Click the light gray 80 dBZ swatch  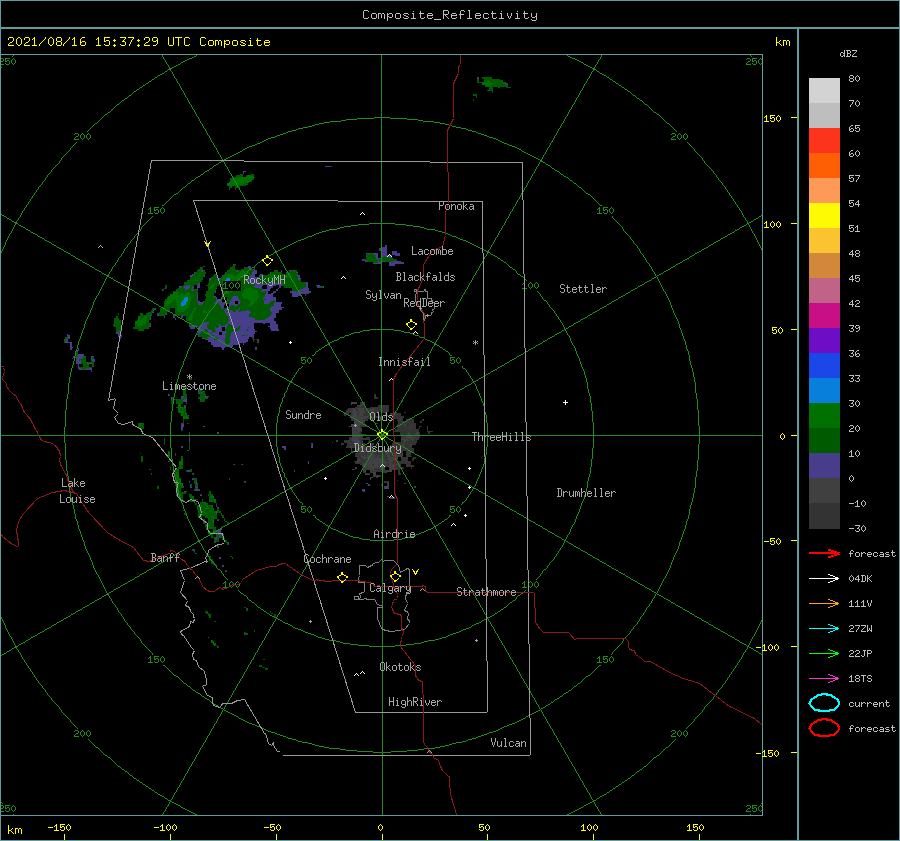[824, 91]
